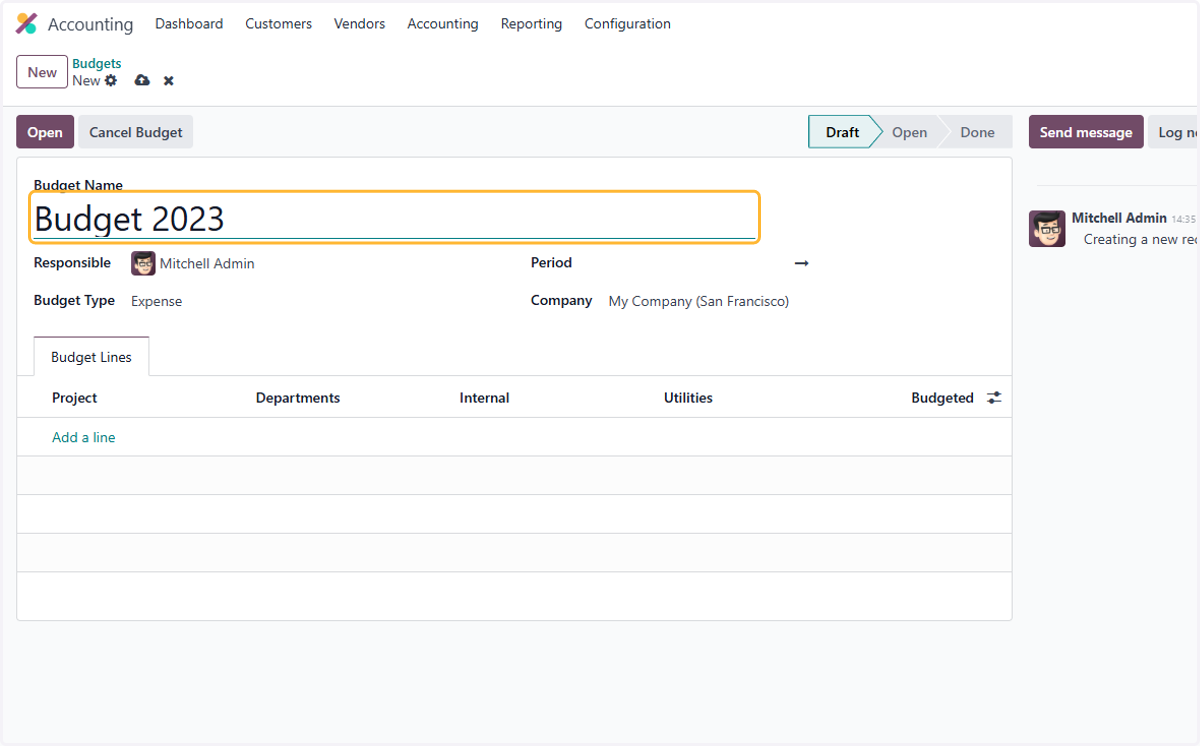Select the Budget Lines tab
This screenshot has height=746, width=1200.
pos(91,357)
